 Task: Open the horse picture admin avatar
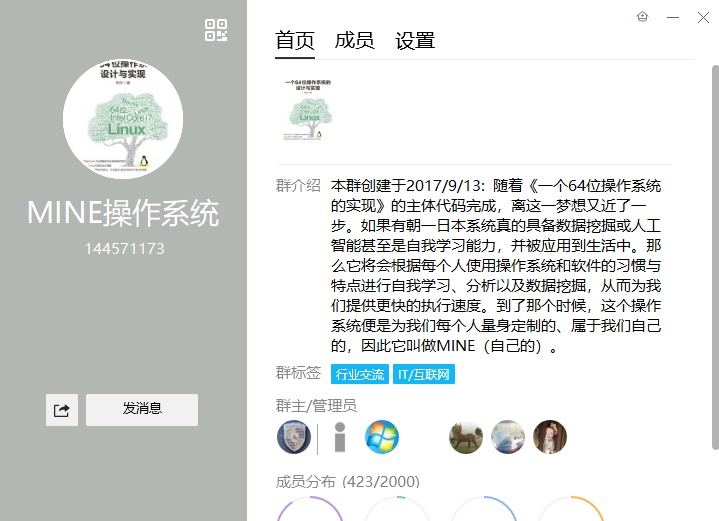point(466,437)
